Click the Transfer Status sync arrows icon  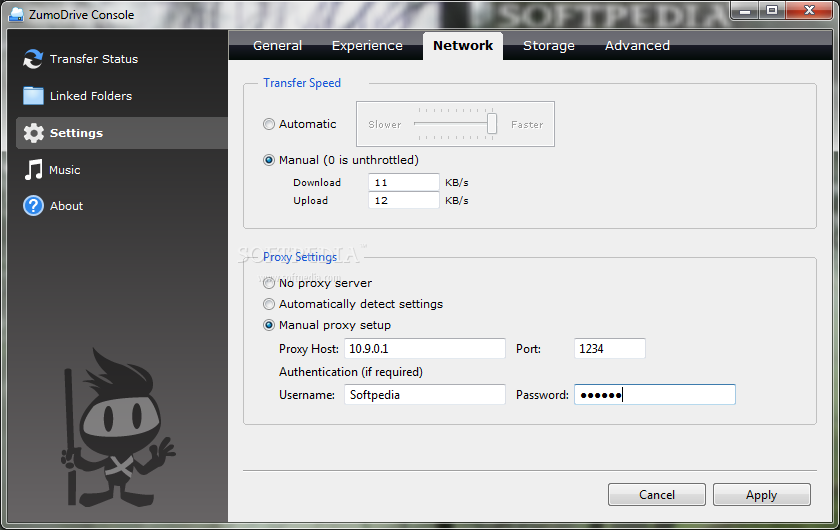pyautogui.click(x=33, y=59)
